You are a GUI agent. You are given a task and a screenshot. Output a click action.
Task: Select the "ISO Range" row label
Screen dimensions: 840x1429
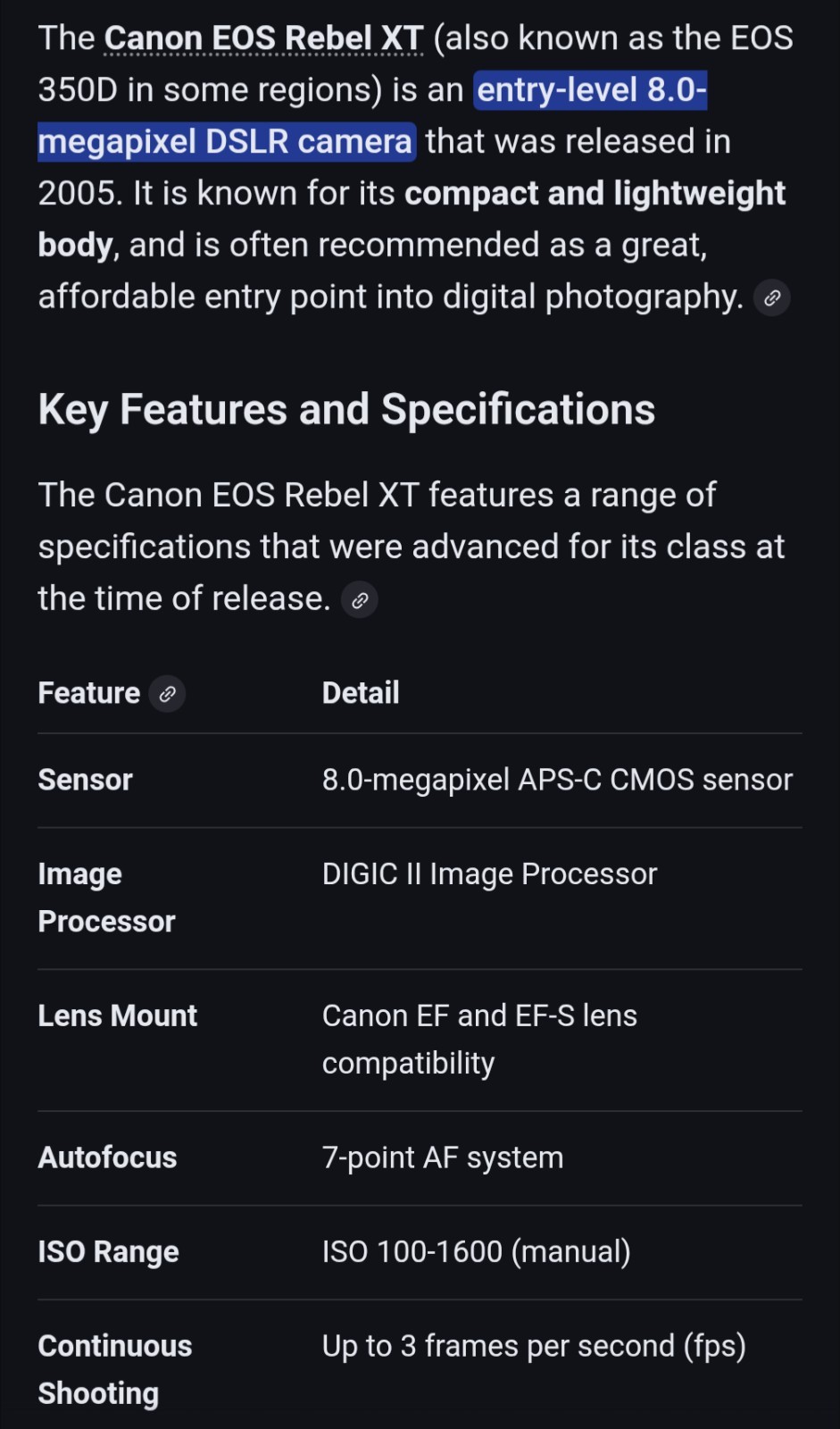(x=108, y=1252)
